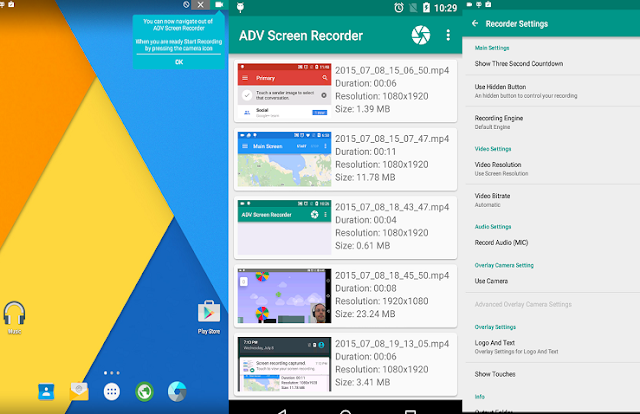Close the recording overlay with X icon
The height and width of the screenshot is (414, 640).
pos(200,4)
